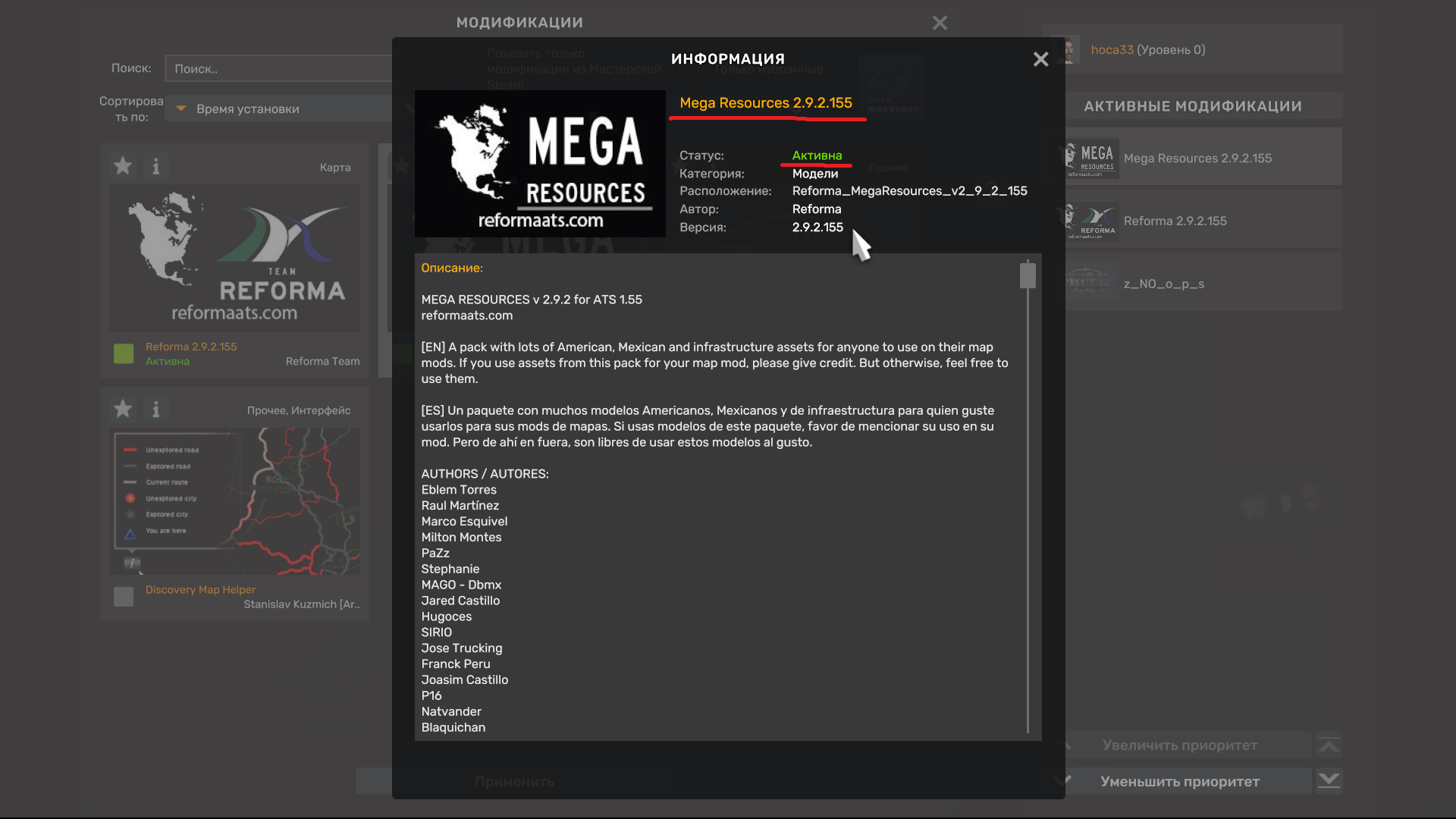The width and height of the screenshot is (1456, 819).
Task: Click Discovery Map Helper mod name
Action: 200,590
